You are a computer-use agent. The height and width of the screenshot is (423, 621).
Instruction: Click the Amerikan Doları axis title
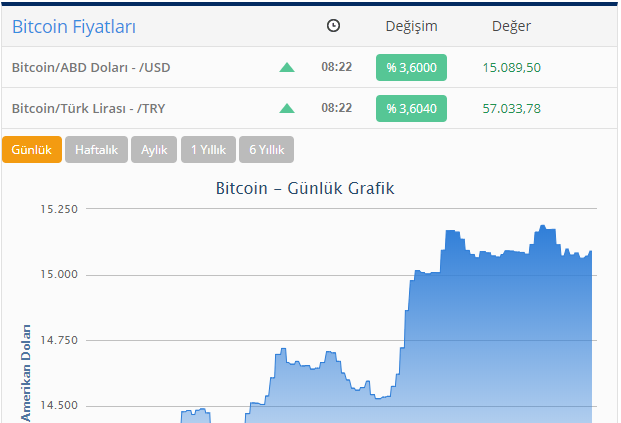click(26, 373)
